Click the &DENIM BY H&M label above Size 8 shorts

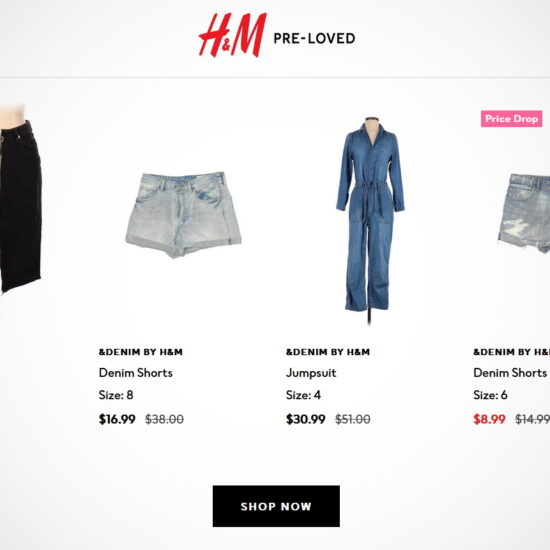(141, 352)
